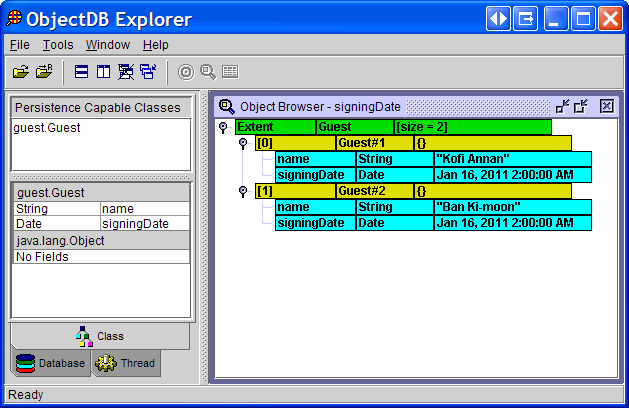Open the File menu

20,45
